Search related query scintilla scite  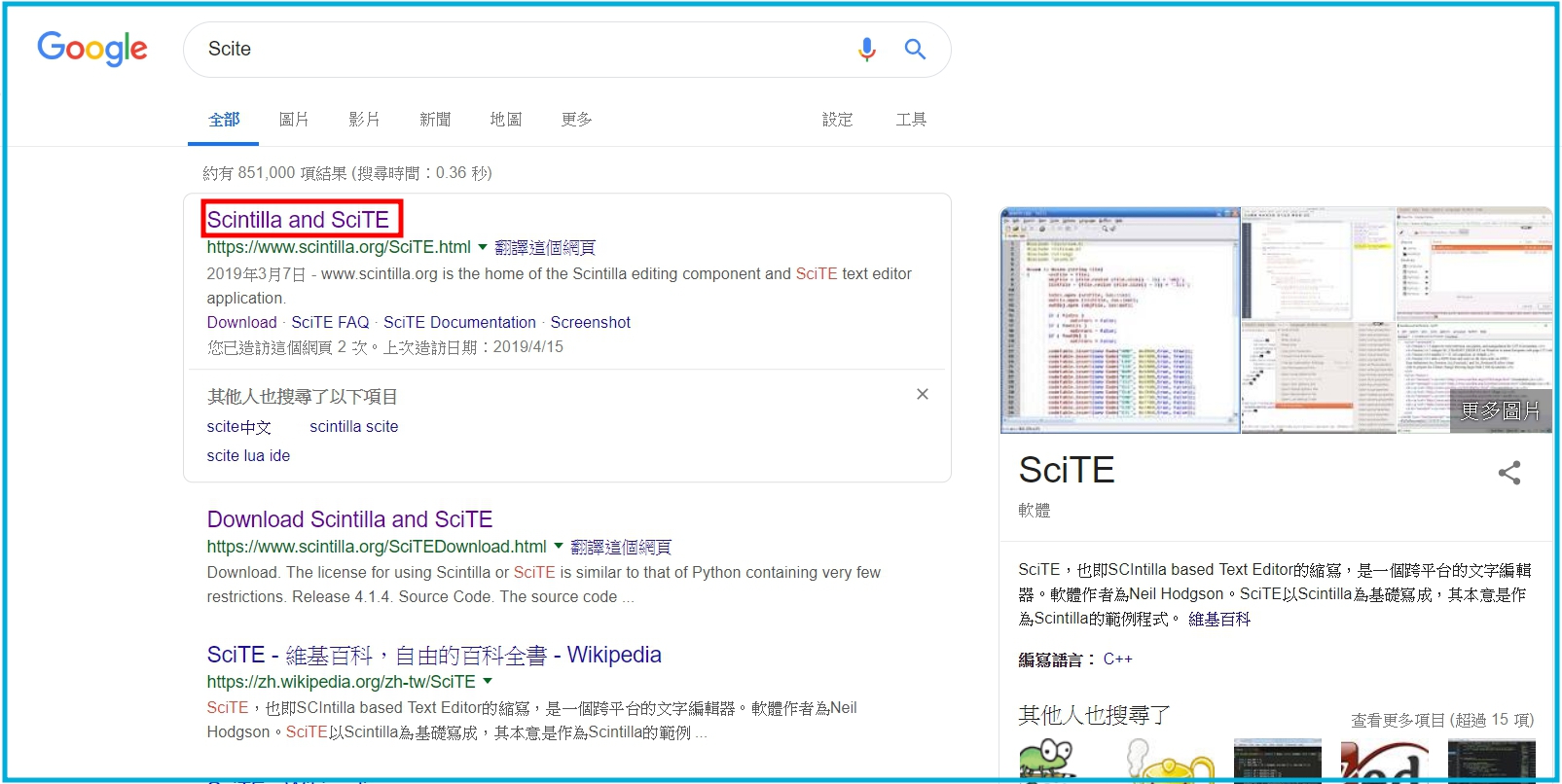click(354, 426)
